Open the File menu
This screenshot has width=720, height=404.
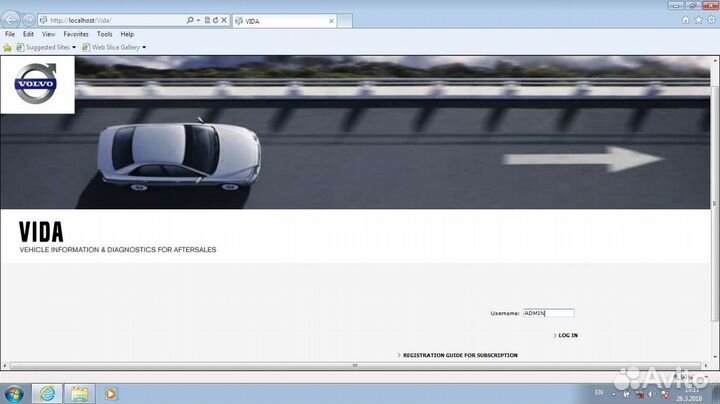point(10,34)
